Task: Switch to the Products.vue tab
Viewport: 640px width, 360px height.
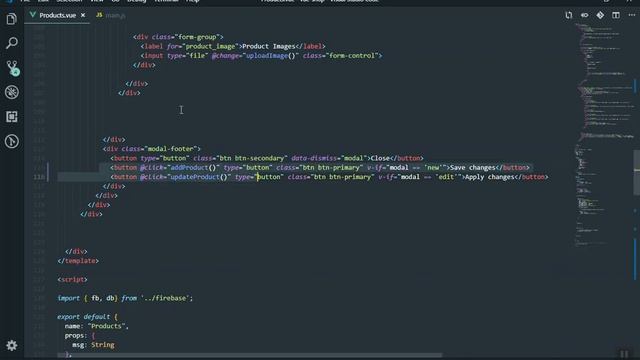Action: click(58, 15)
